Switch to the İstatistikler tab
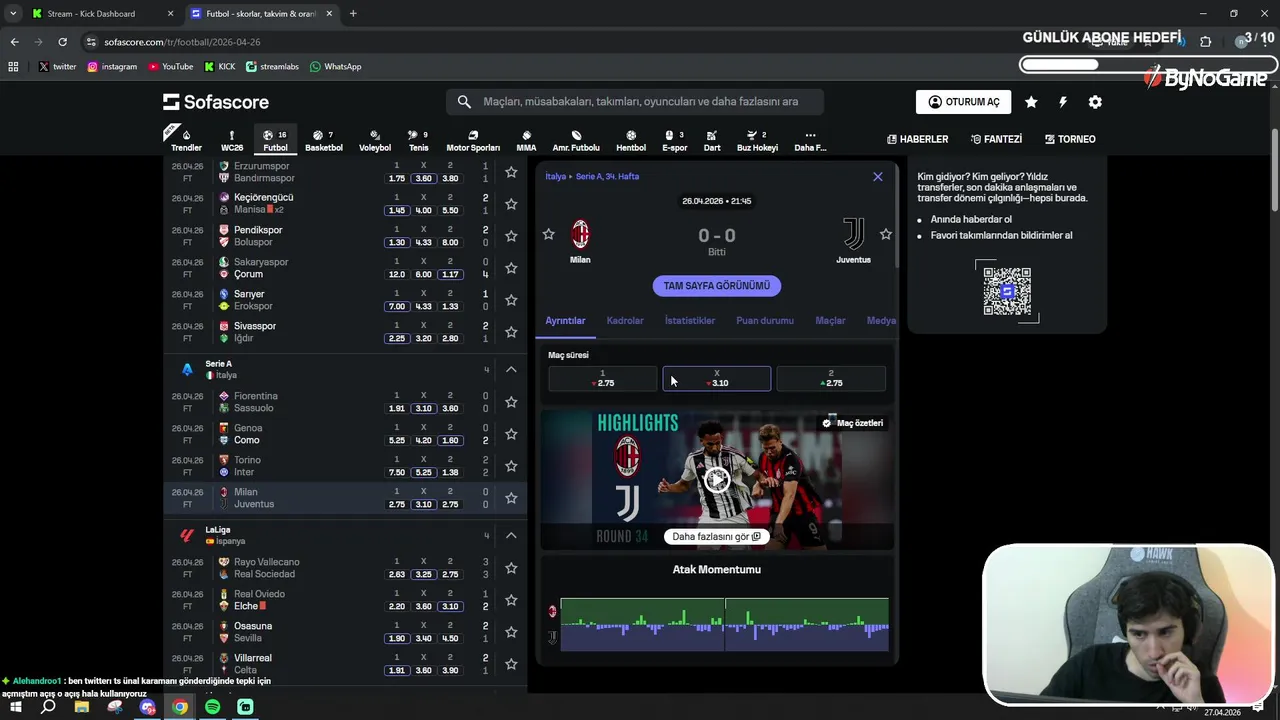Image resolution: width=1280 pixels, height=720 pixels. [690, 321]
